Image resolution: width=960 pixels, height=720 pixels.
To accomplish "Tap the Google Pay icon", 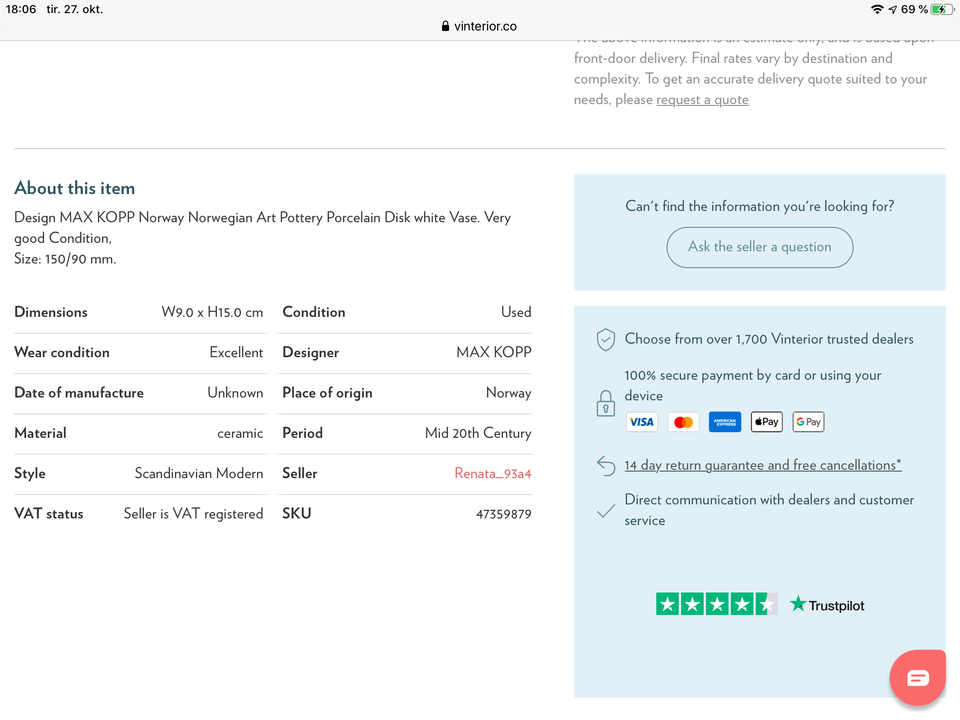I will 808,422.
